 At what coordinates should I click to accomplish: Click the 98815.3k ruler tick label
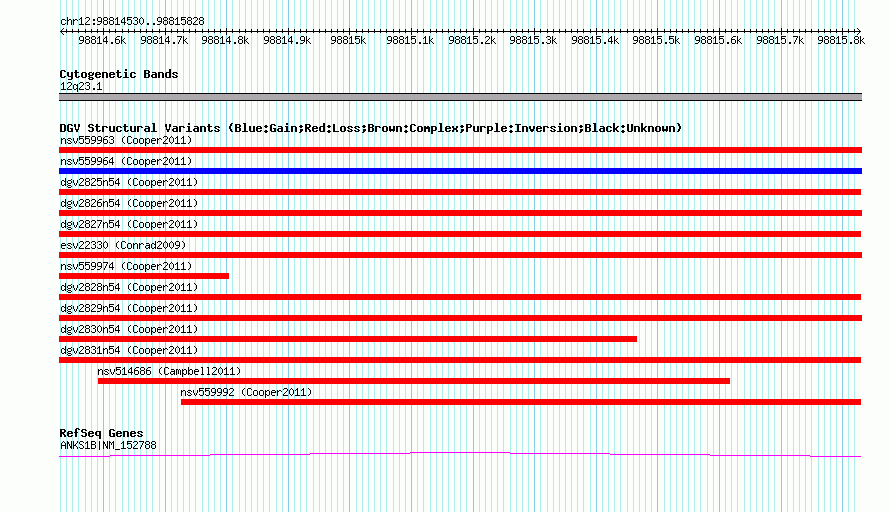[534, 41]
